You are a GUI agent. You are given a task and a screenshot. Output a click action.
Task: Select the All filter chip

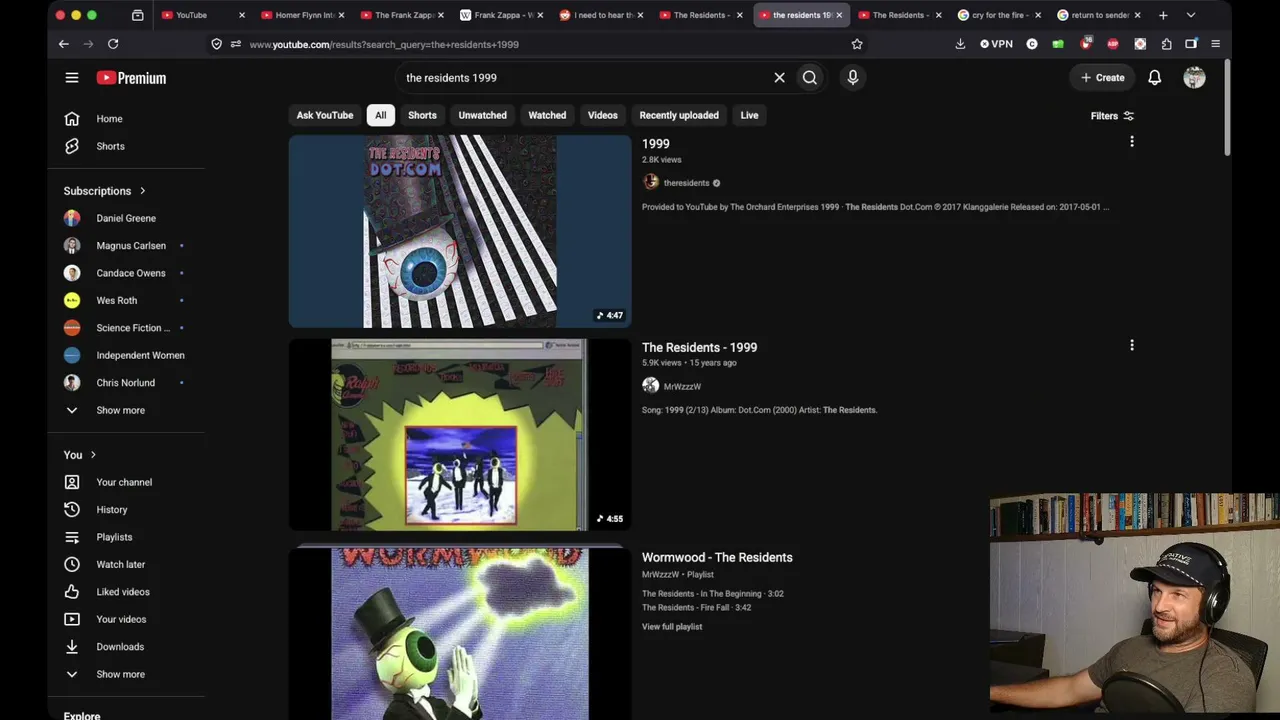point(381,115)
